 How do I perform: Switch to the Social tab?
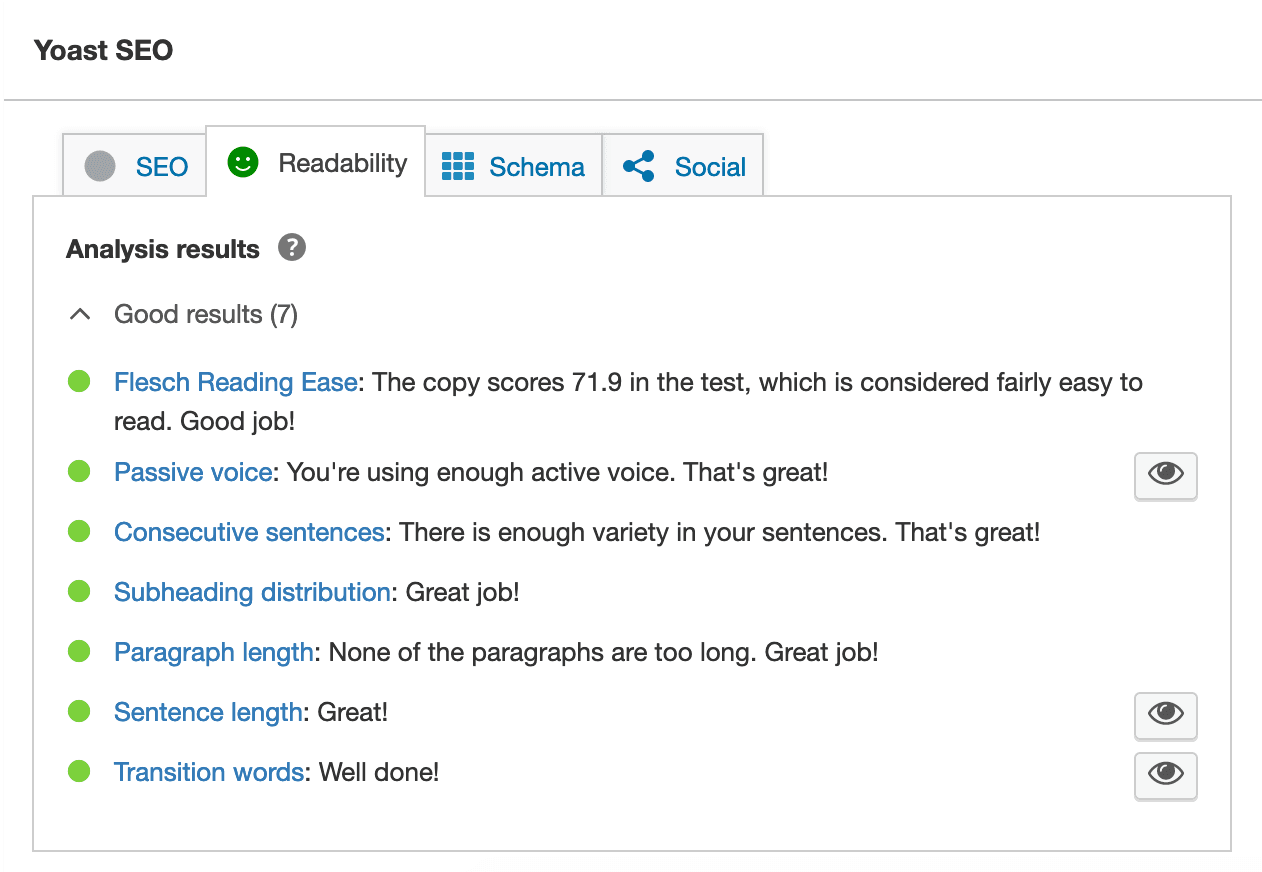point(682,166)
